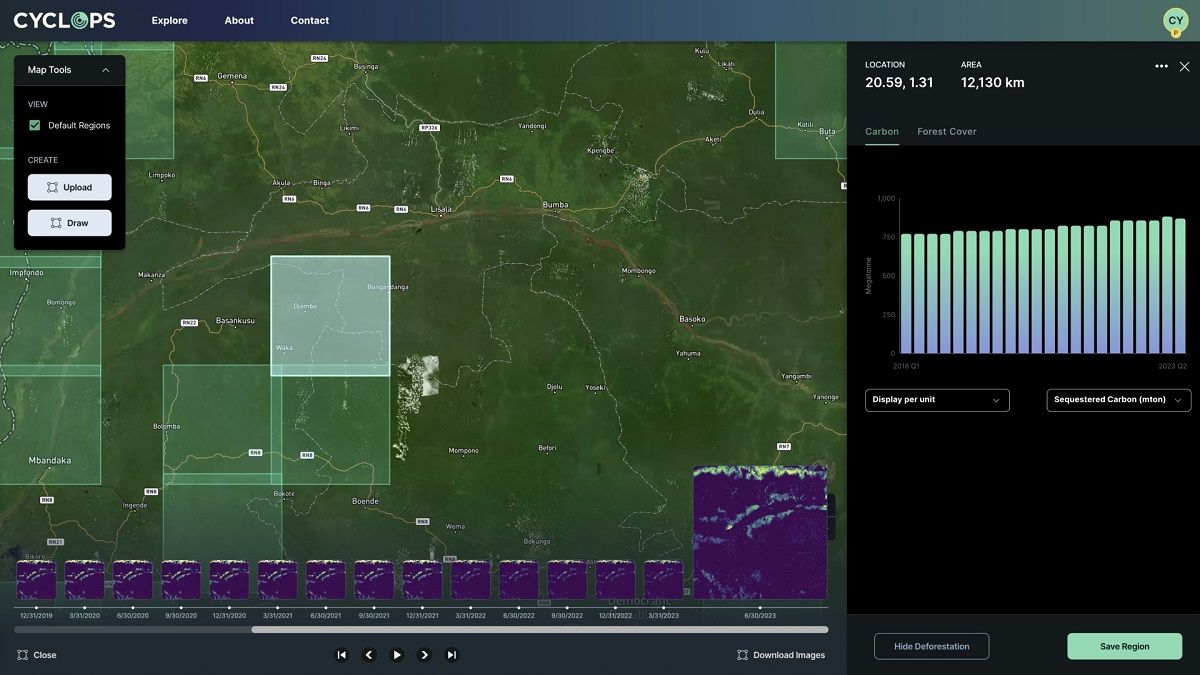
Task: Step back one frame
Action: (369, 655)
